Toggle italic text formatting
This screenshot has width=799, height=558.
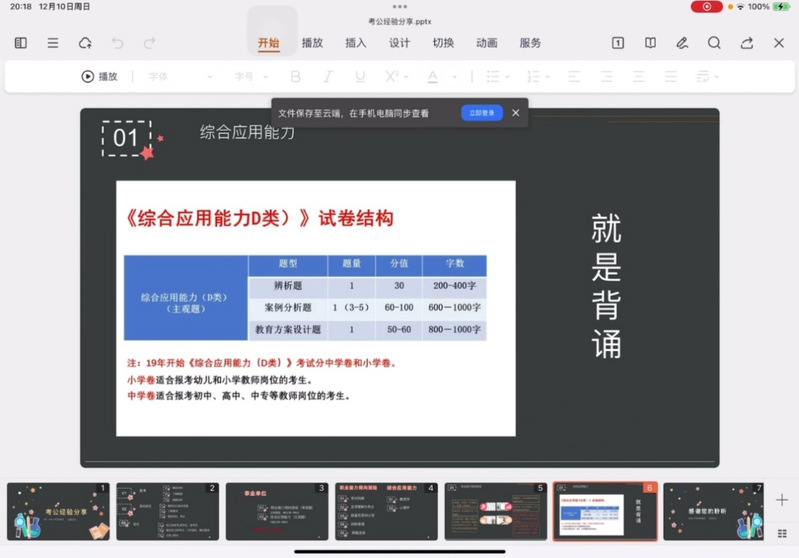point(327,77)
